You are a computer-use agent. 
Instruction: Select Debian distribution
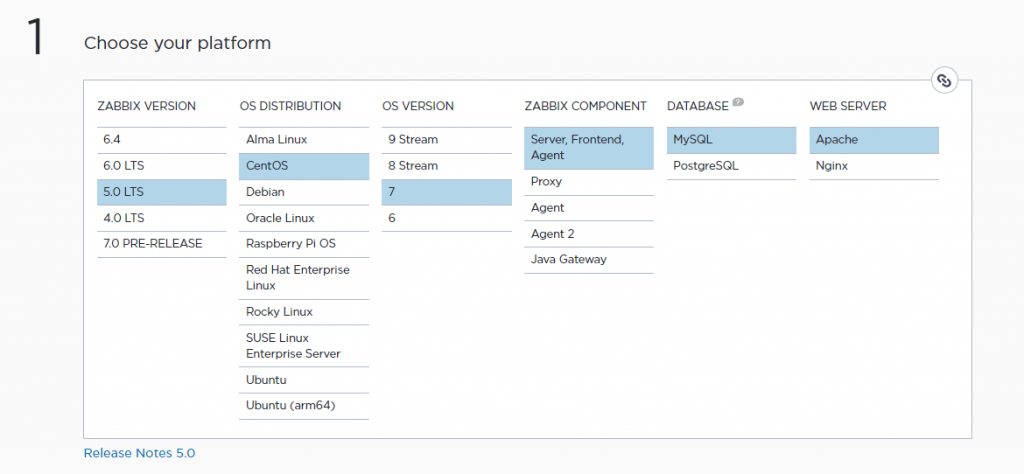[303, 192]
